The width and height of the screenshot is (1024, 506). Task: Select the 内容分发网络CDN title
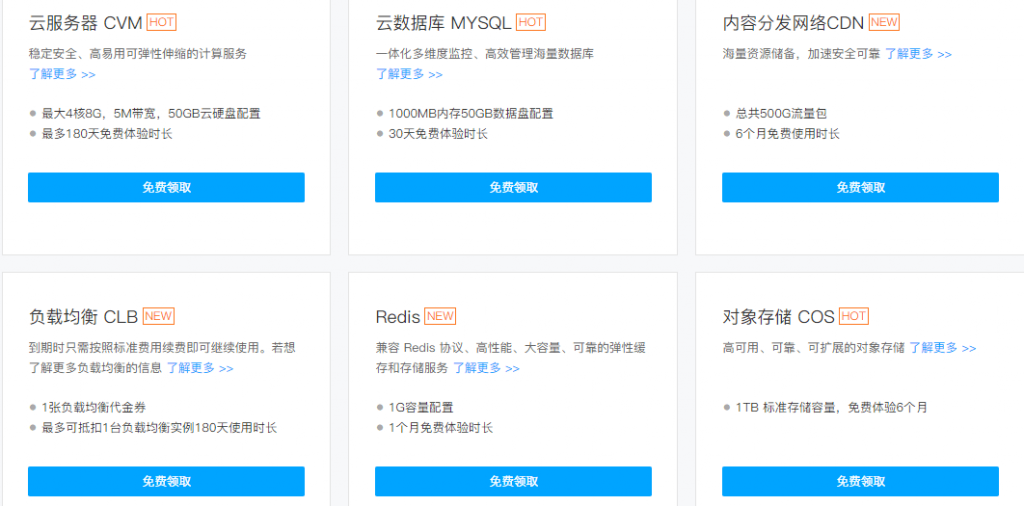pyautogui.click(x=793, y=24)
